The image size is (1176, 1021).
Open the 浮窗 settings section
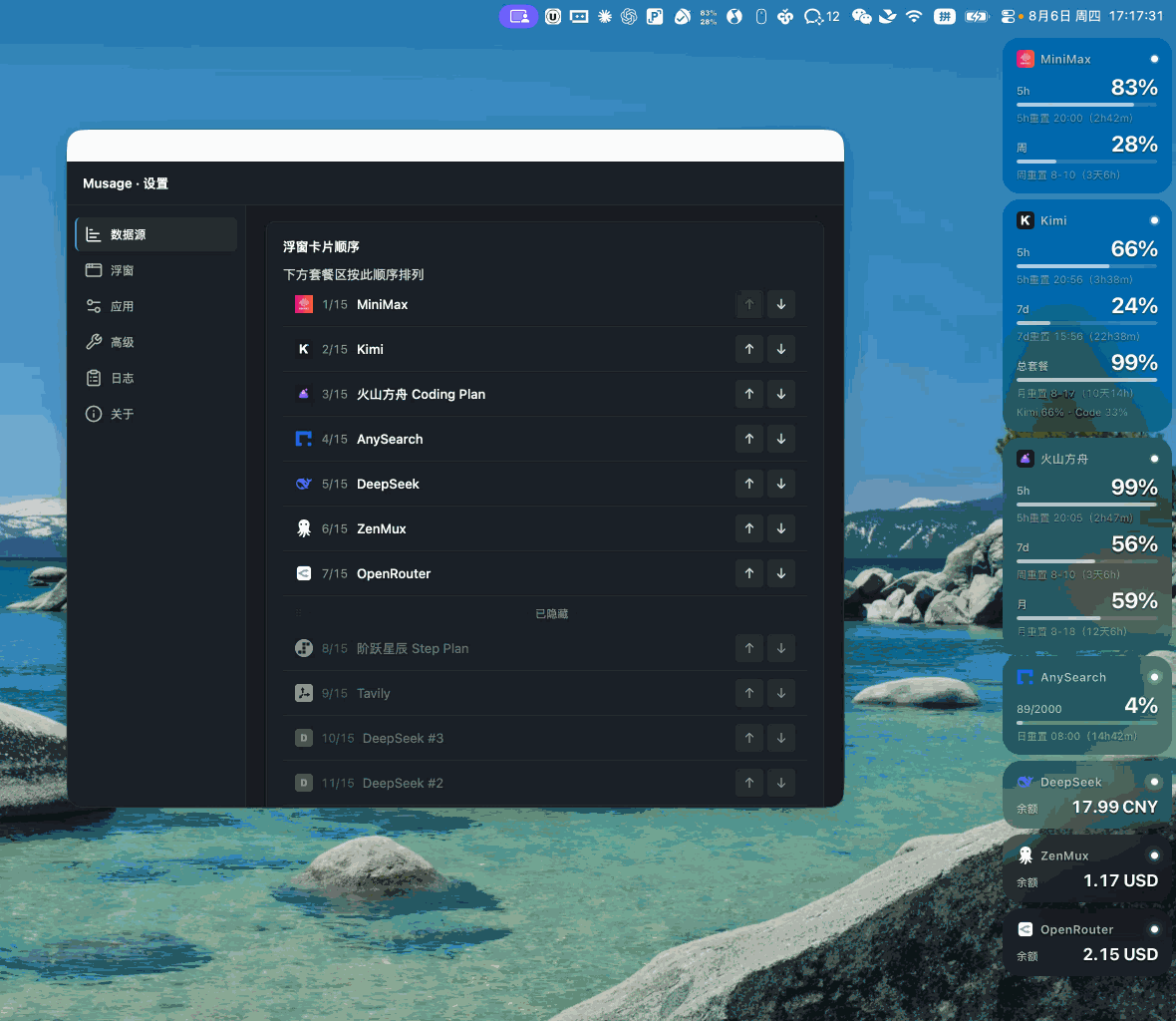click(x=156, y=270)
